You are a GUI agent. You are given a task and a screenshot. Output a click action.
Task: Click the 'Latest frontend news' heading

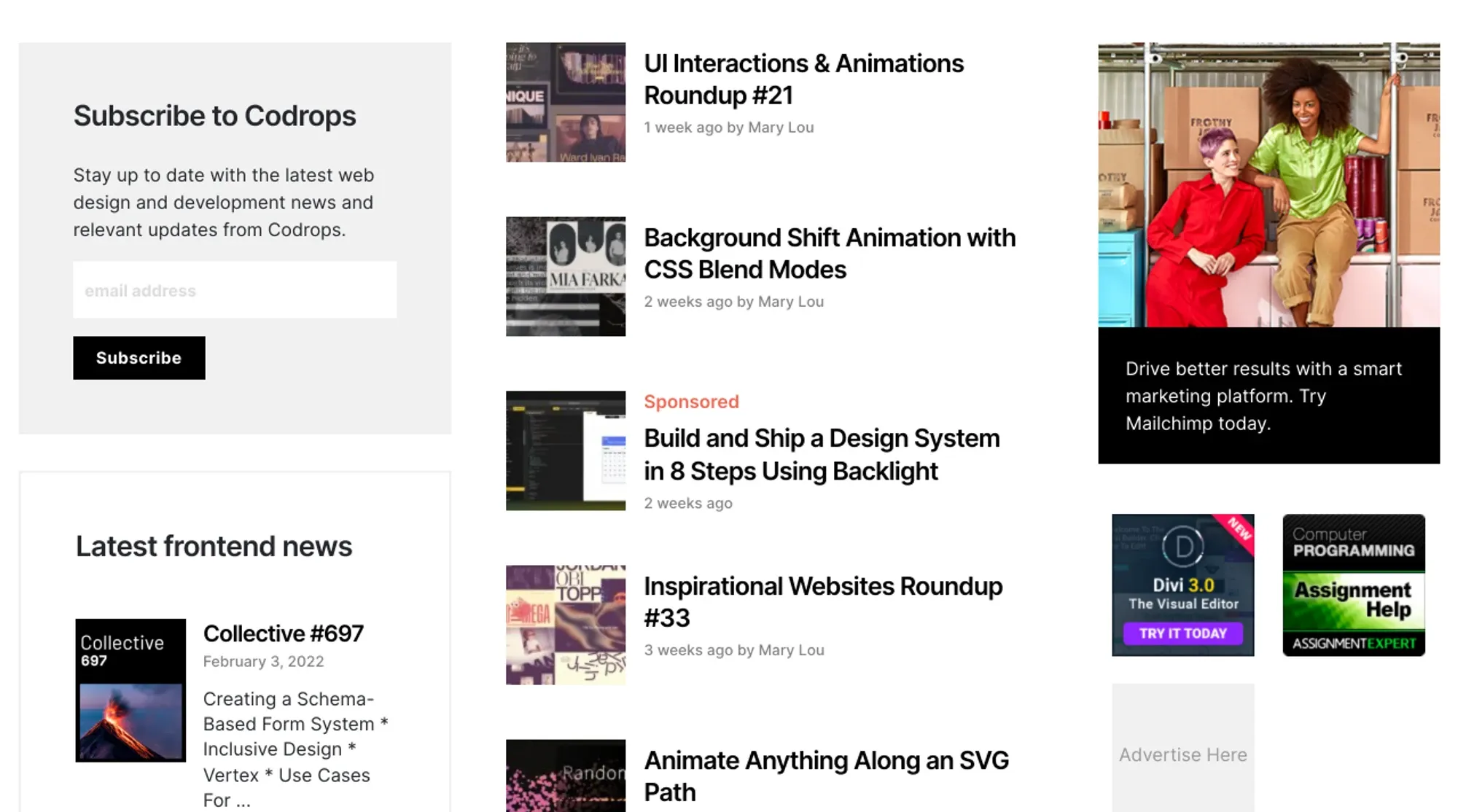(x=214, y=546)
